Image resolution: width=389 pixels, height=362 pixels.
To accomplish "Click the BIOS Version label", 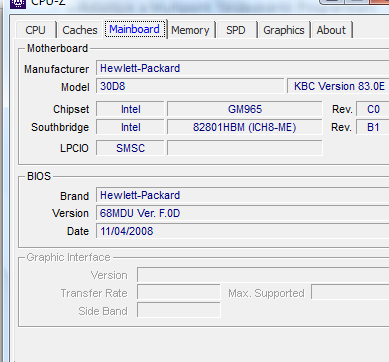I will (x=70, y=213).
